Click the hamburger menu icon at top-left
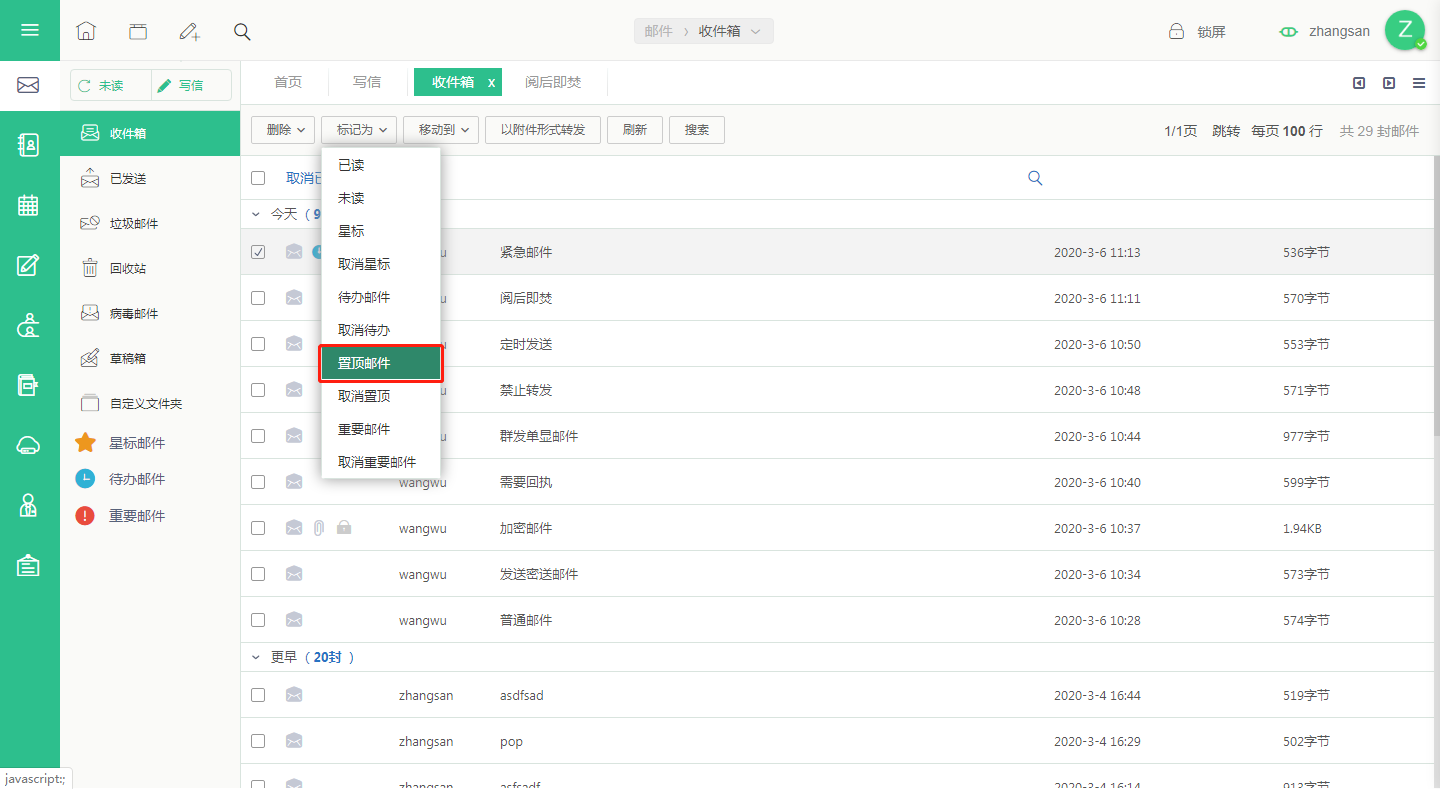Viewport: 1440px width, 789px height. pyautogui.click(x=30, y=30)
